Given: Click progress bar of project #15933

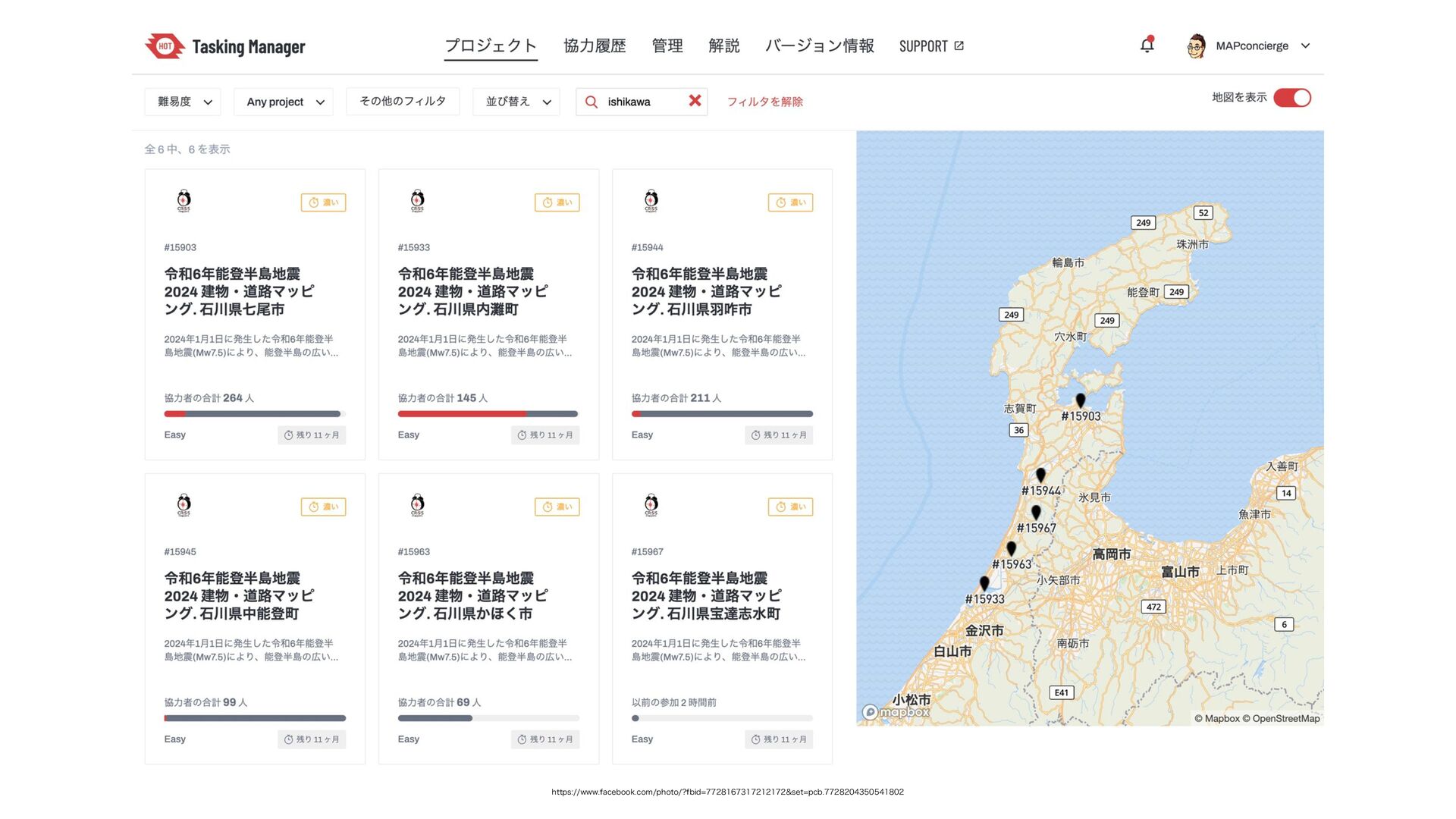Looking at the screenshot, I should pyautogui.click(x=488, y=414).
